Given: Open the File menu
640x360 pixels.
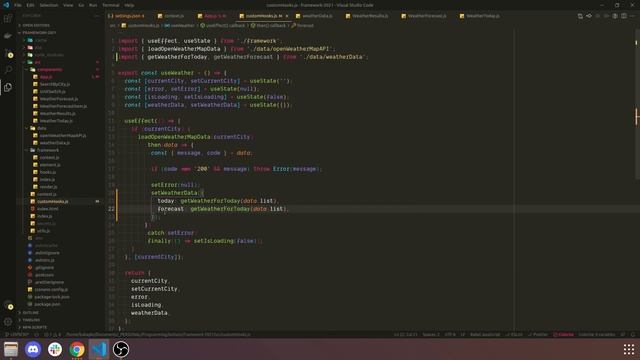Looking at the screenshot, I should (18, 5).
